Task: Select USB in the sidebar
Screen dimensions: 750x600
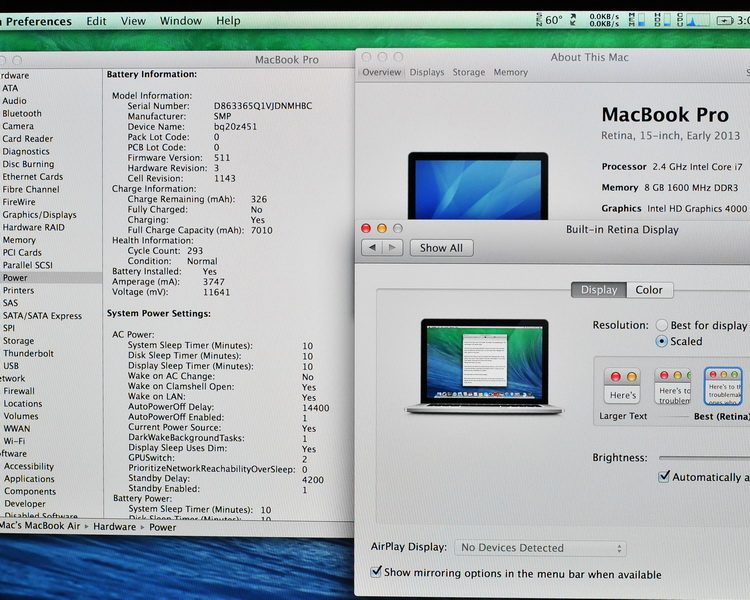Action: click(11, 366)
